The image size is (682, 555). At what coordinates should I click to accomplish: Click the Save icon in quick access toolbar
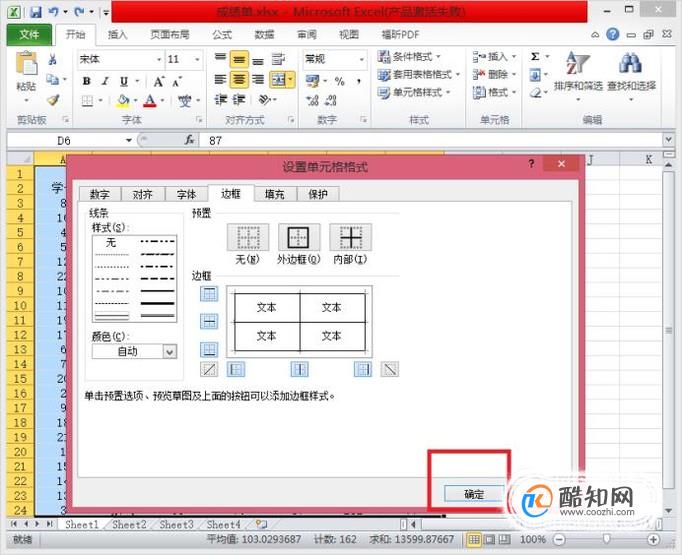click(x=36, y=12)
